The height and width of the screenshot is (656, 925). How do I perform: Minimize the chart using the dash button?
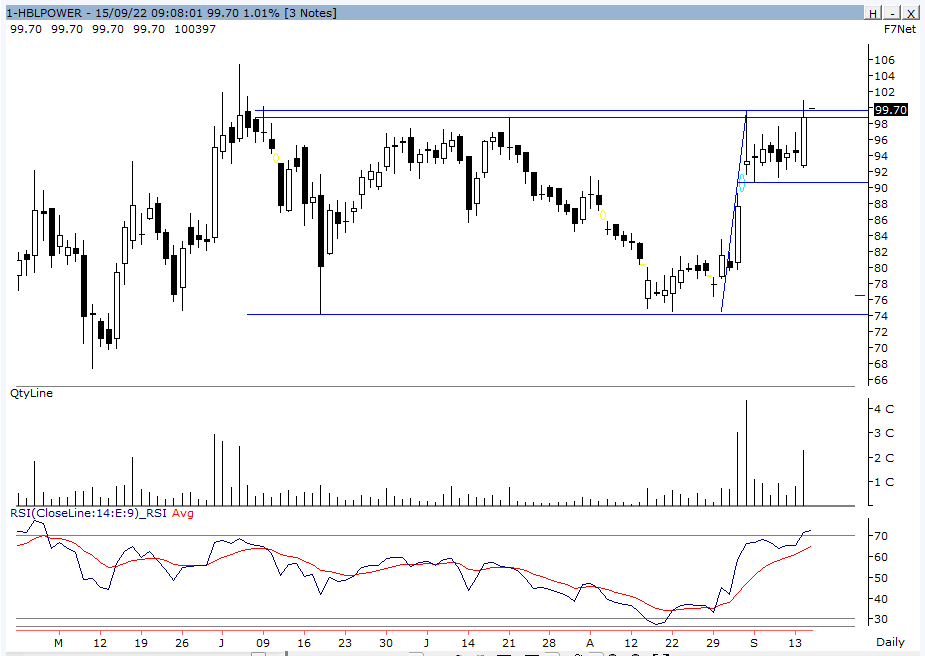(x=893, y=13)
